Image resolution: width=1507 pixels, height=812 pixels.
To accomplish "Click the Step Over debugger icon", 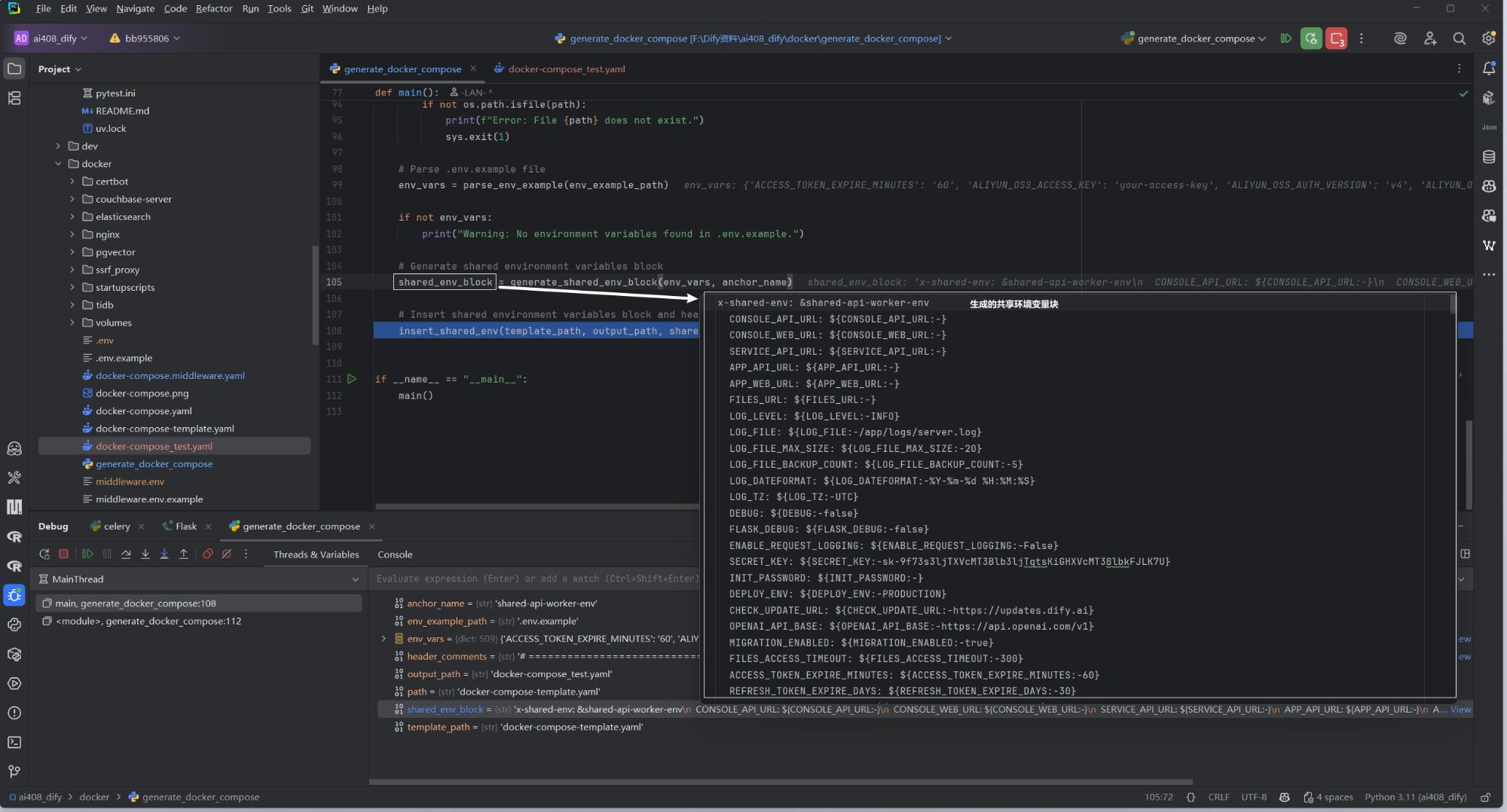I will [126, 554].
